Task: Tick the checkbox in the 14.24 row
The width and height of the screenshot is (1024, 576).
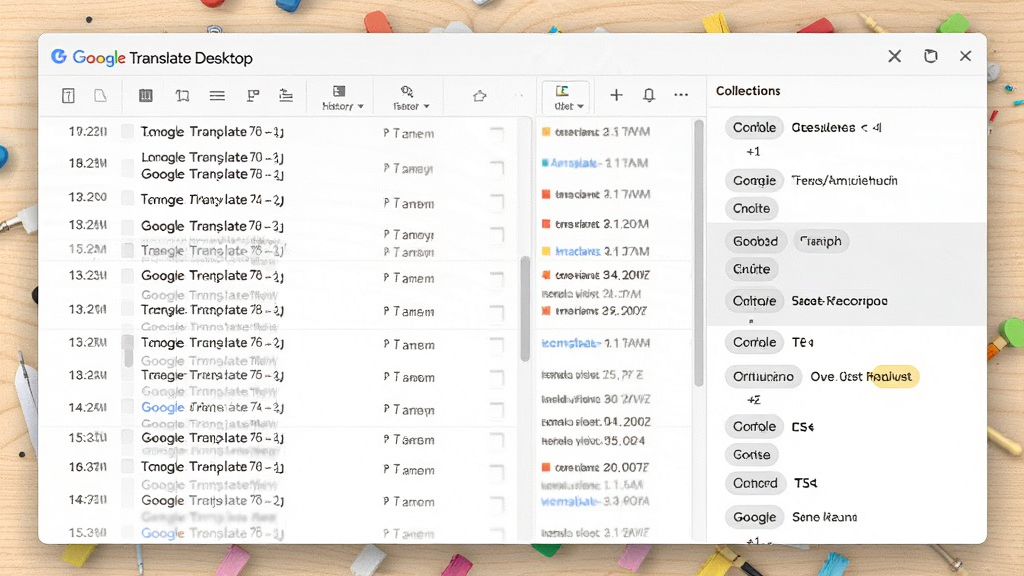Action: pos(127,407)
